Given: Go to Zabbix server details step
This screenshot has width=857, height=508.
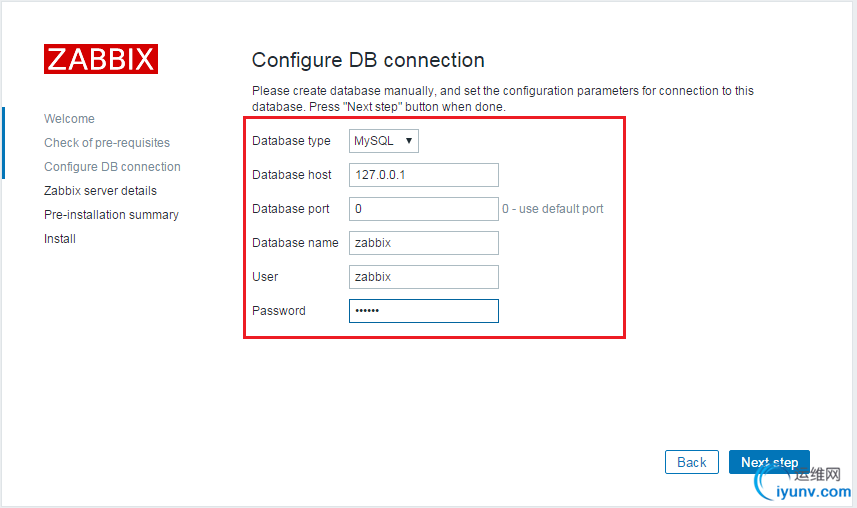Looking at the screenshot, I should (x=100, y=191).
